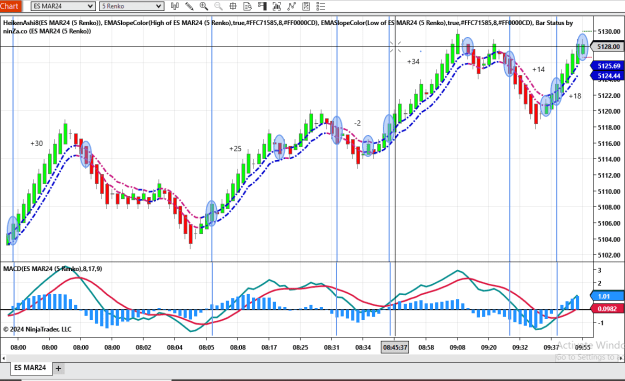Click the 08:17 time axis label
Viewport: 625px width, 381px height.
pyautogui.click(x=269, y=348)
